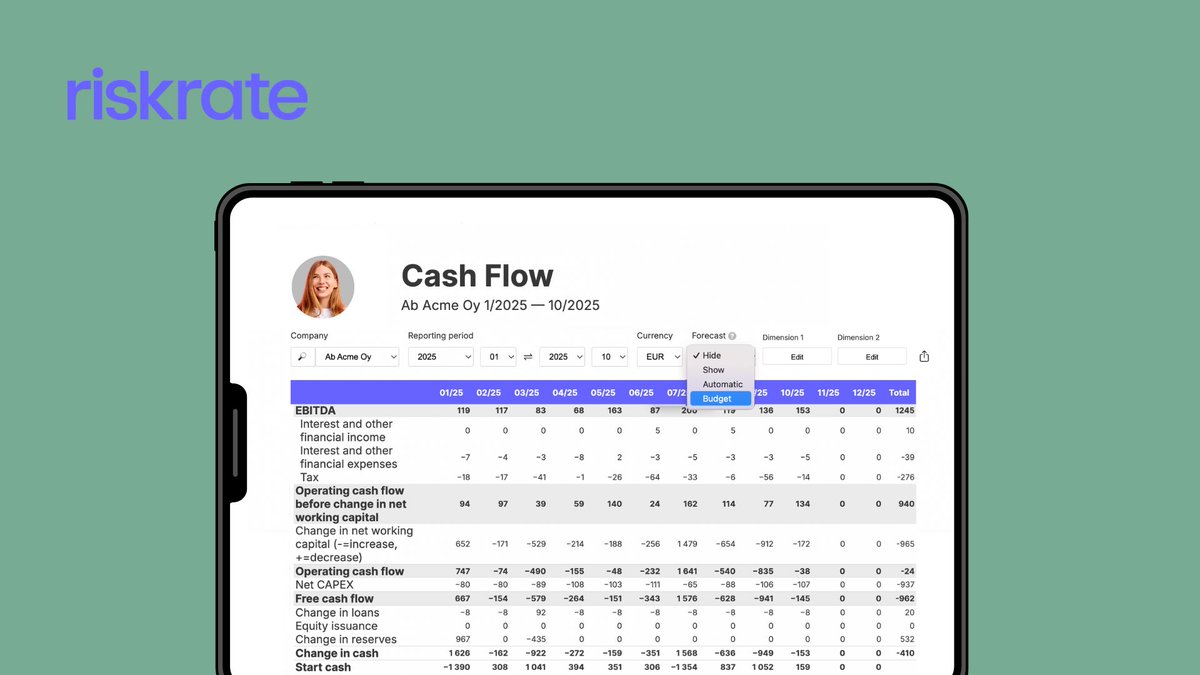Select Budget from the Forecast menu
Screen dimensions: 1200x675
click(717, 398)
